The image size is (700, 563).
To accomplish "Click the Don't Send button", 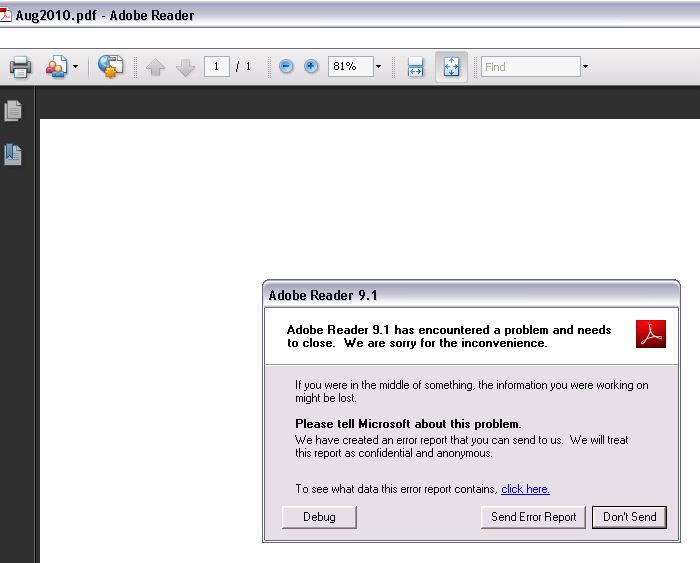I will [629, 517].
